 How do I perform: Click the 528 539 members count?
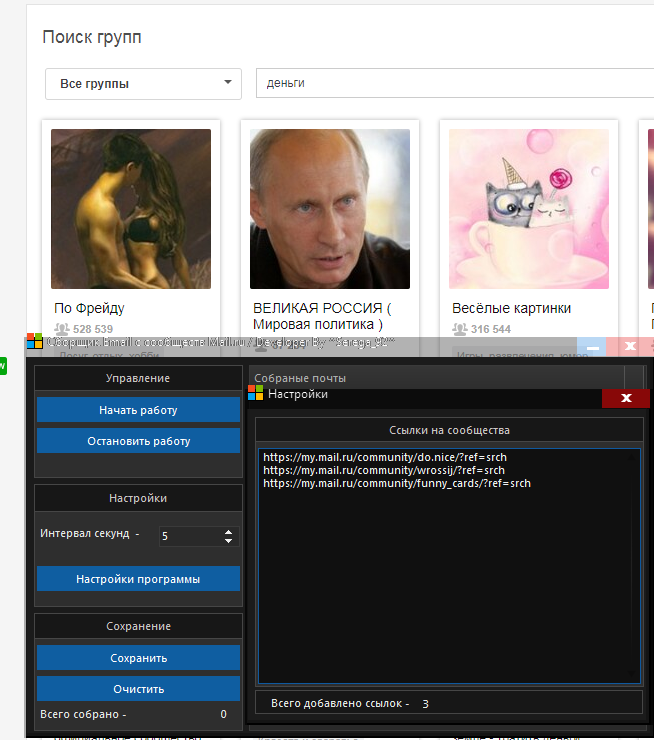point(93,329)
